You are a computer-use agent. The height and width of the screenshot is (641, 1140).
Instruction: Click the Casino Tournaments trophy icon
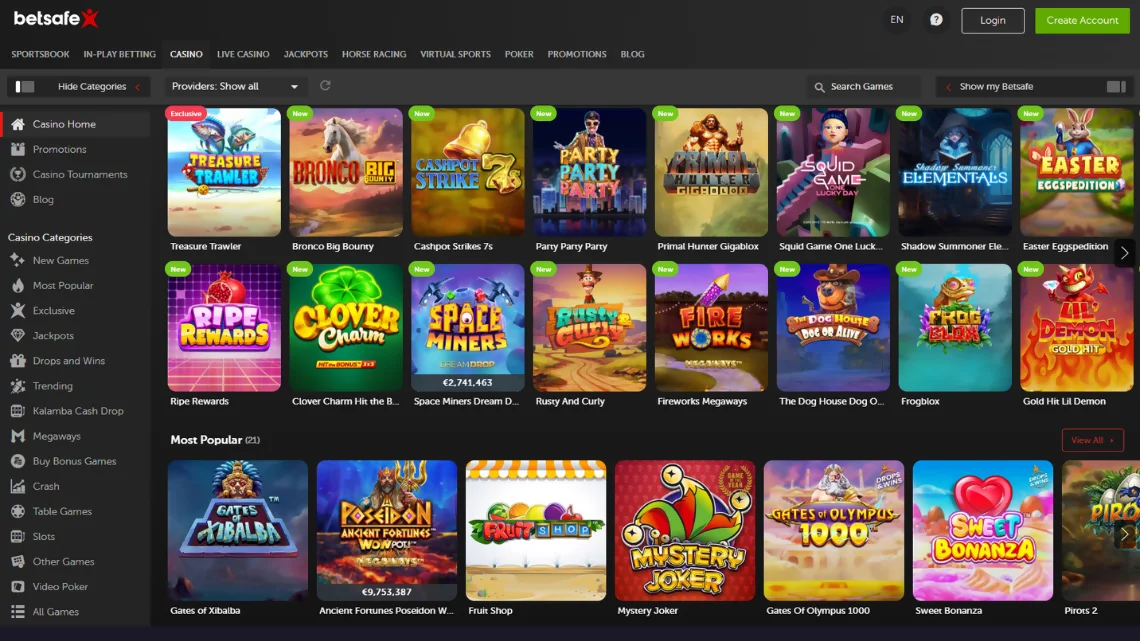coord(18,174)
